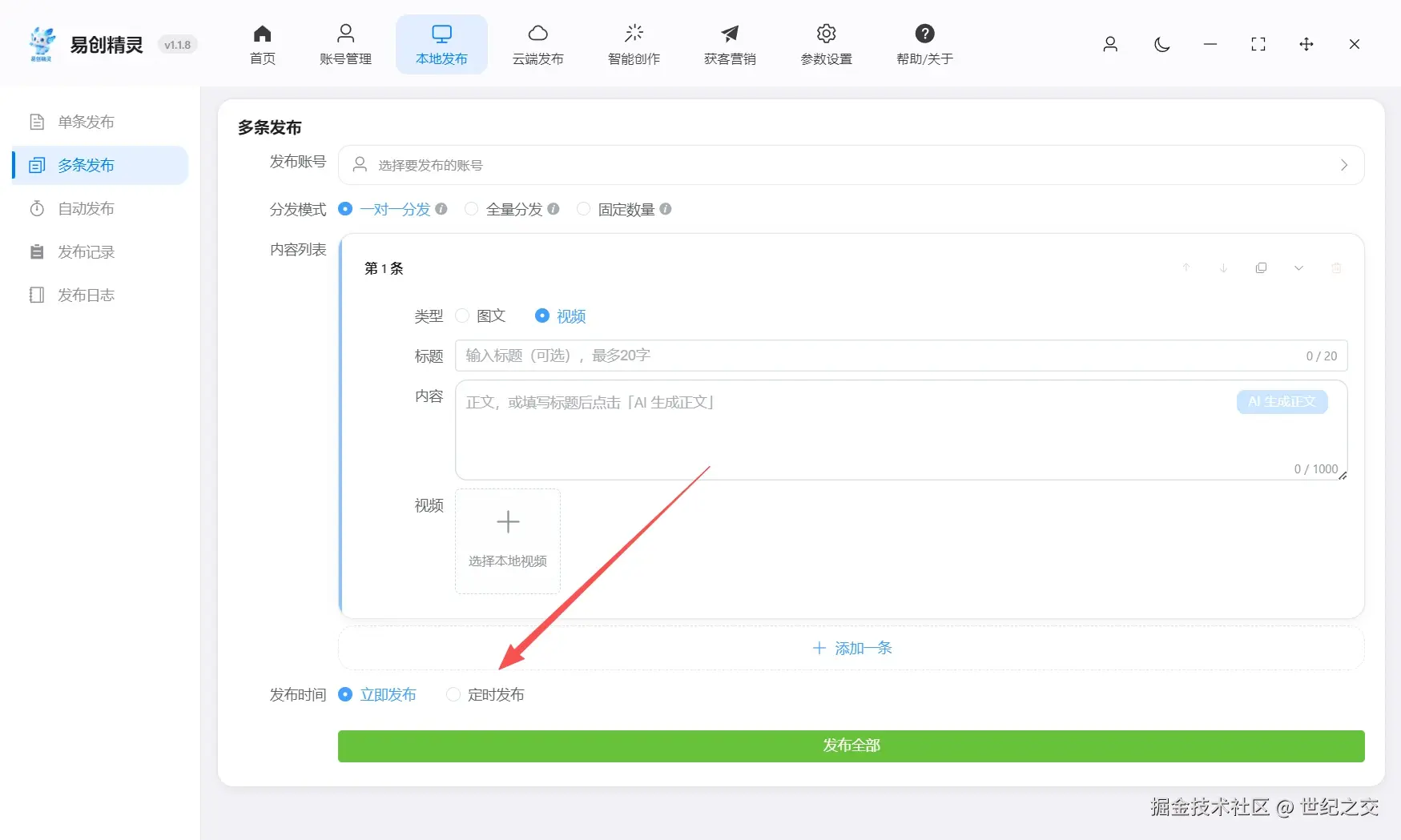
Task: 打开发布记录页面
Action: 88,251
